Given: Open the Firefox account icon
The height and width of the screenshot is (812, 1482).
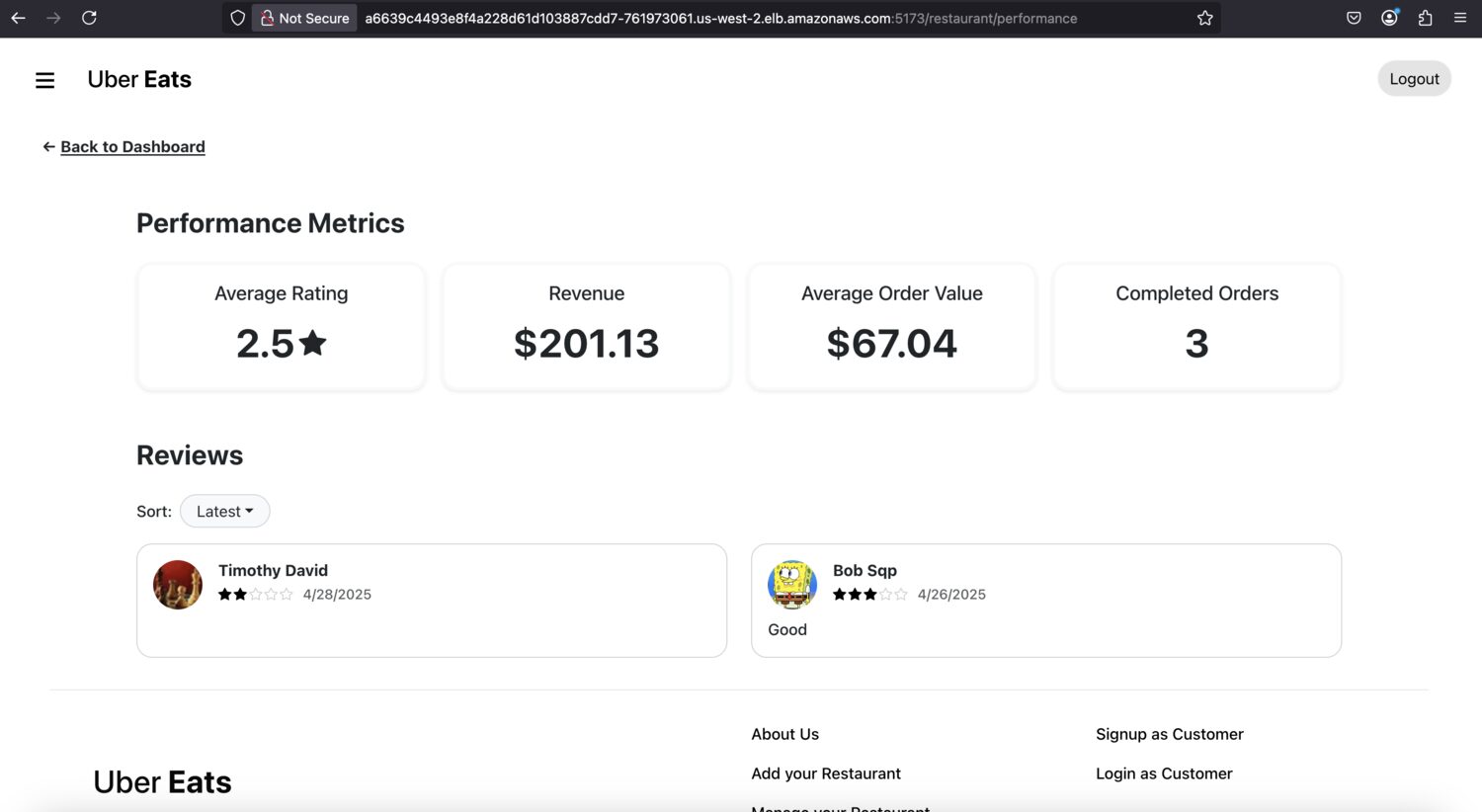Looking at the screenshot, I should 1389,18.
